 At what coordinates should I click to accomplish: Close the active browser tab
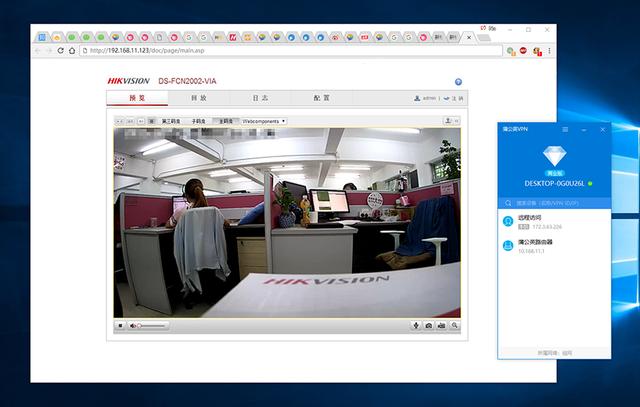point(469,38)
